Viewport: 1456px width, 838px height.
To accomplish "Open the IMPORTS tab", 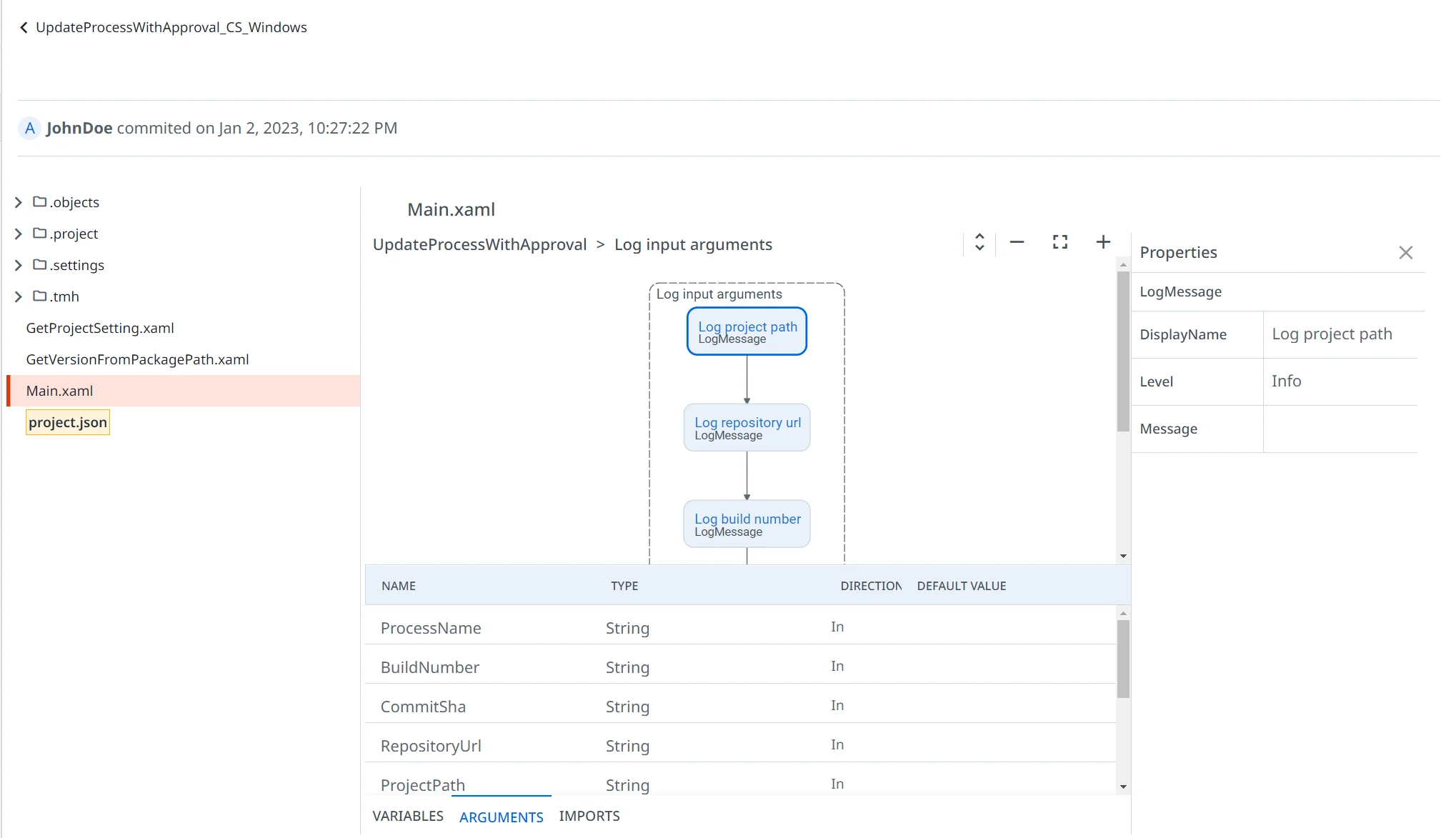I will point(589,815).
